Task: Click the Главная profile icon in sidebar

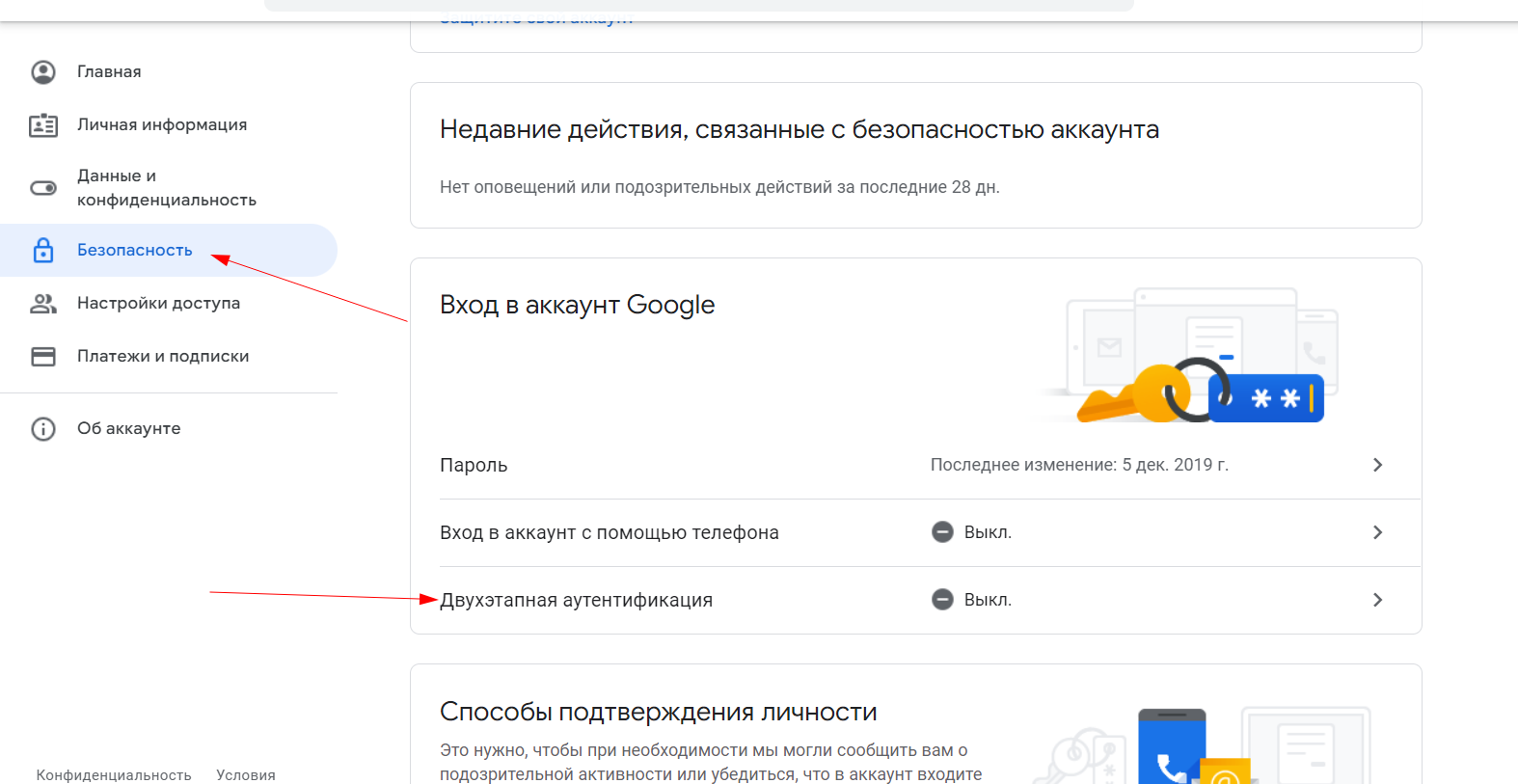Action: [x=43, y=72]
